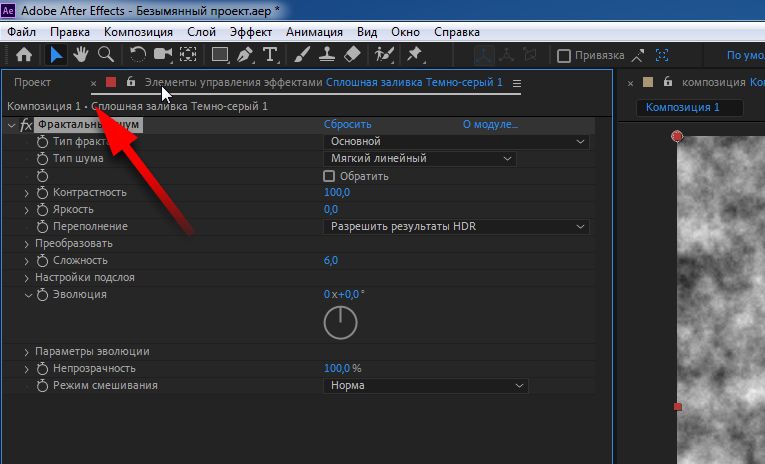Expand the Параметры эволюции group
The image size is (765, 464).
tap(27, 352)
